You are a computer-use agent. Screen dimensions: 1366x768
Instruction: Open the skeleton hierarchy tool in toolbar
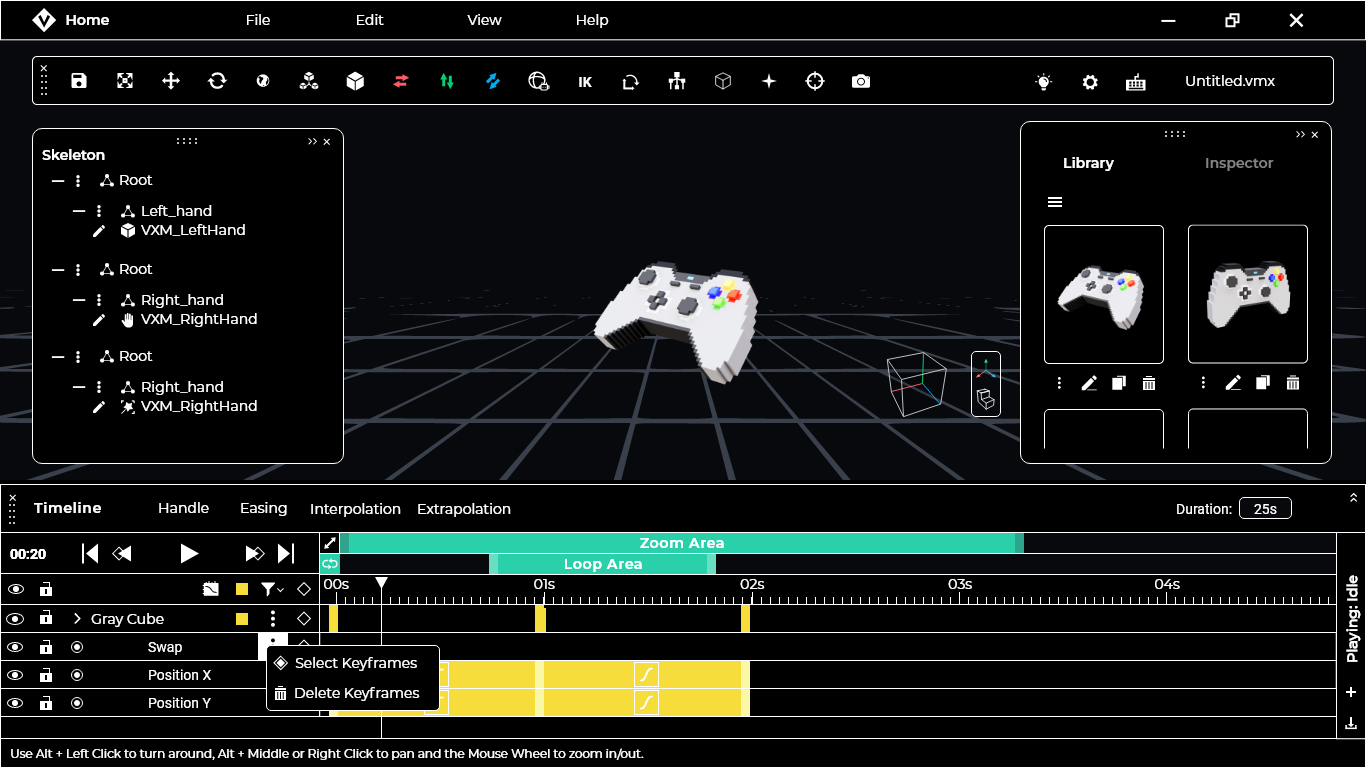[677, 81]
